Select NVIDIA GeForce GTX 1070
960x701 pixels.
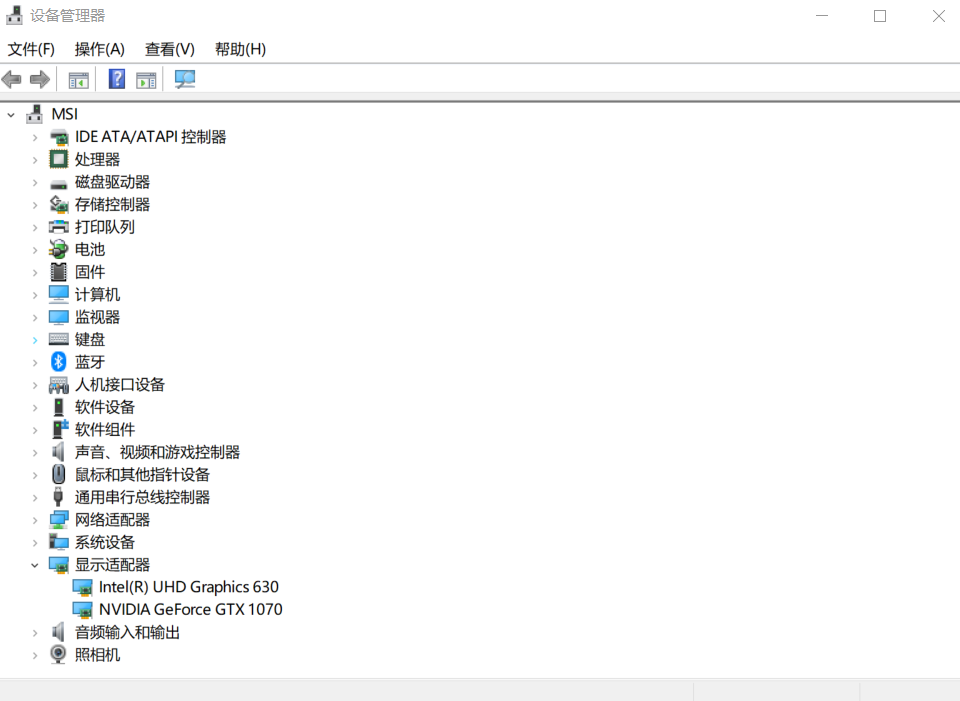190,609
